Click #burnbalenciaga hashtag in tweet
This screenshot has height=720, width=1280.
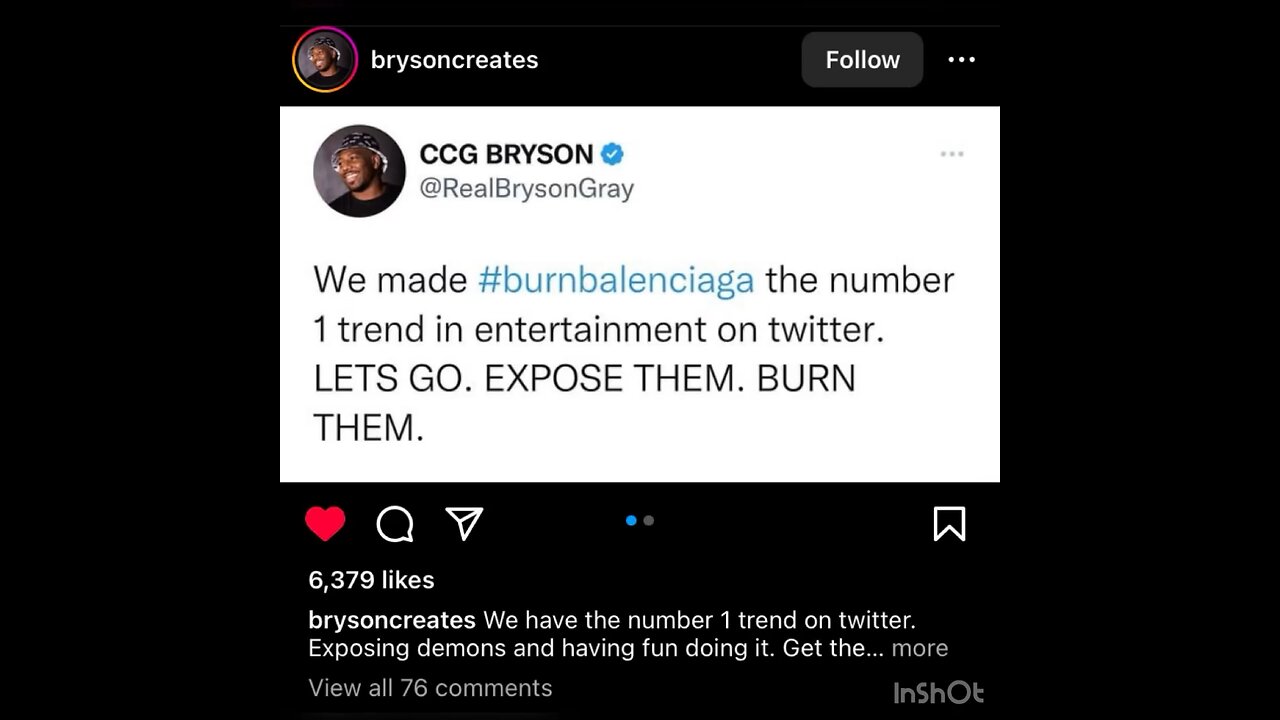(x=616, y=280)
